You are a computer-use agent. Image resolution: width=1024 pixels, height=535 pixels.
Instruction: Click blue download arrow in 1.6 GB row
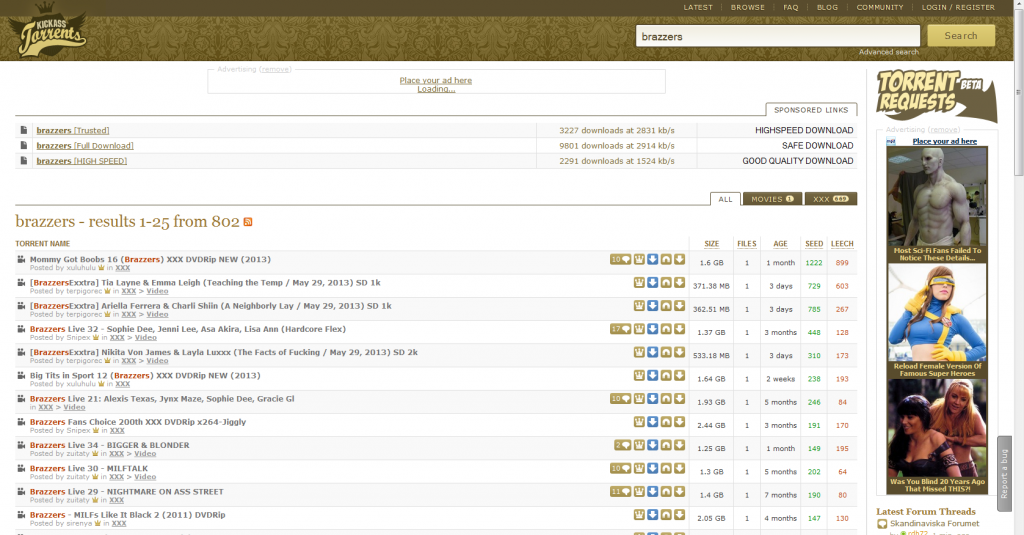pyautogui.click(x=652, y=259)
